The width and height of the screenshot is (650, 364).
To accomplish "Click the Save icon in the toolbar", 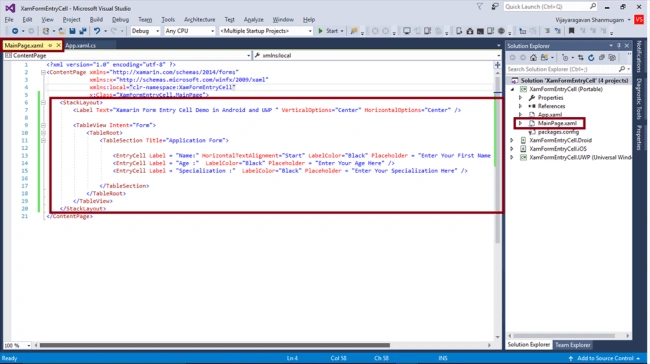I will point(72,31).
